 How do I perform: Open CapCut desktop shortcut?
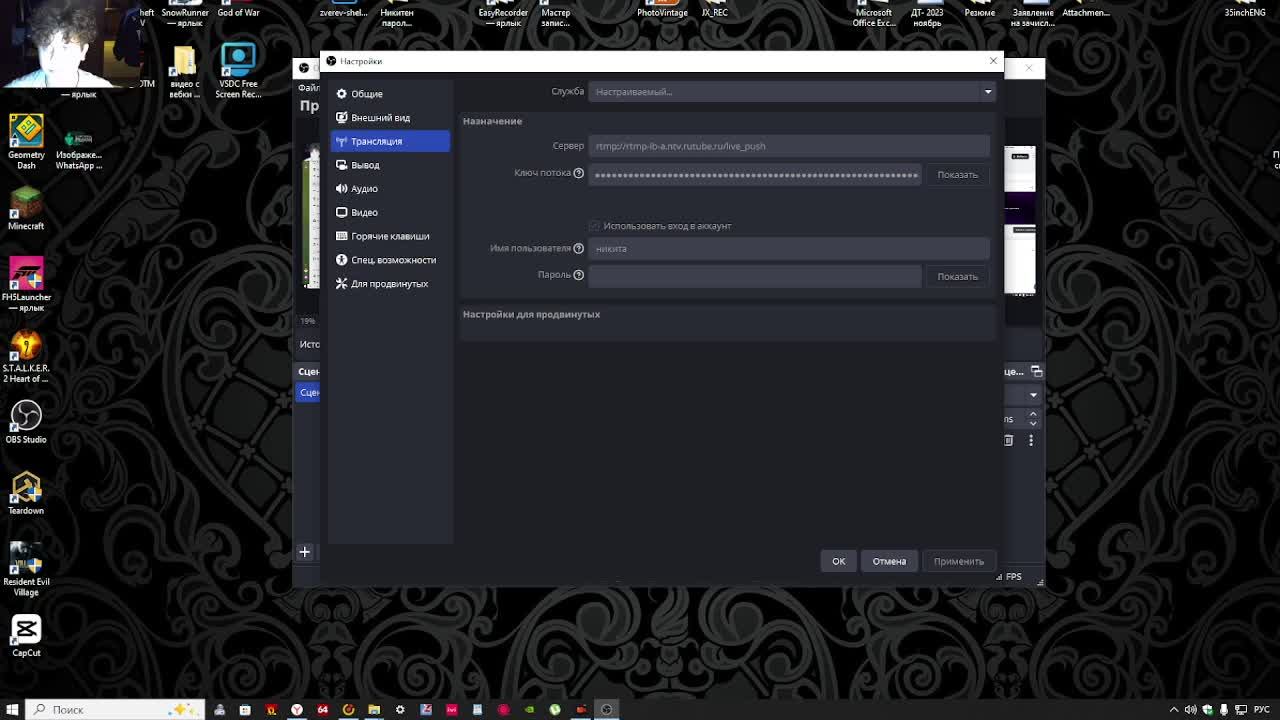click(x=26, y=636)
